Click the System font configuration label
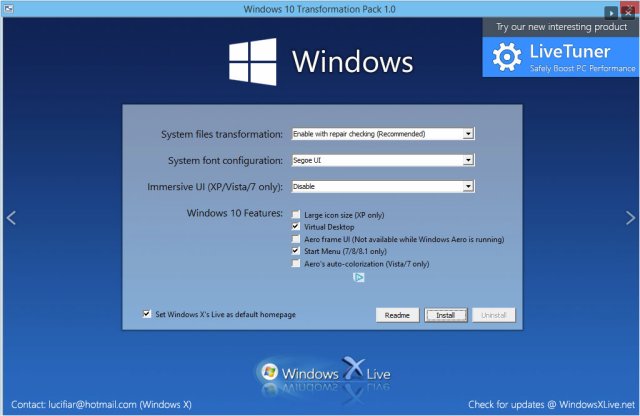This screenshot has width=640, height=416. pyautogui.click(x=225, y=161)
